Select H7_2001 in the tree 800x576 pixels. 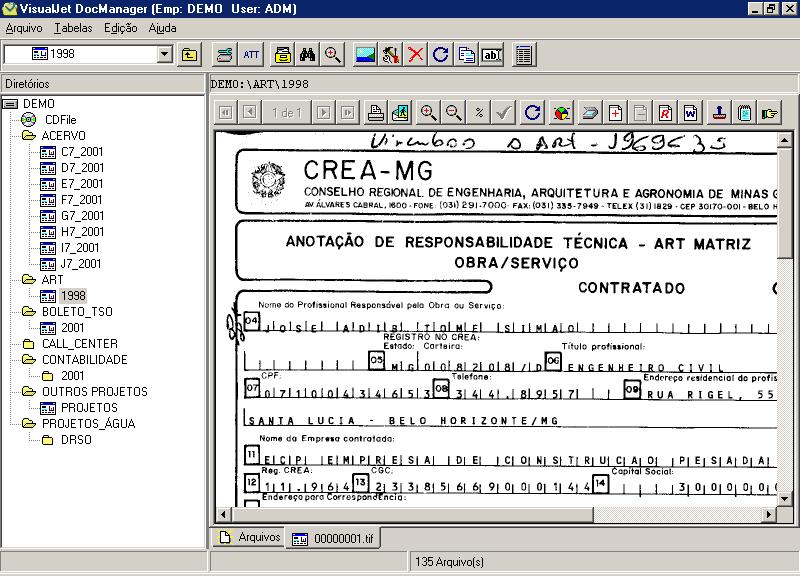click(x=82, y=232)
